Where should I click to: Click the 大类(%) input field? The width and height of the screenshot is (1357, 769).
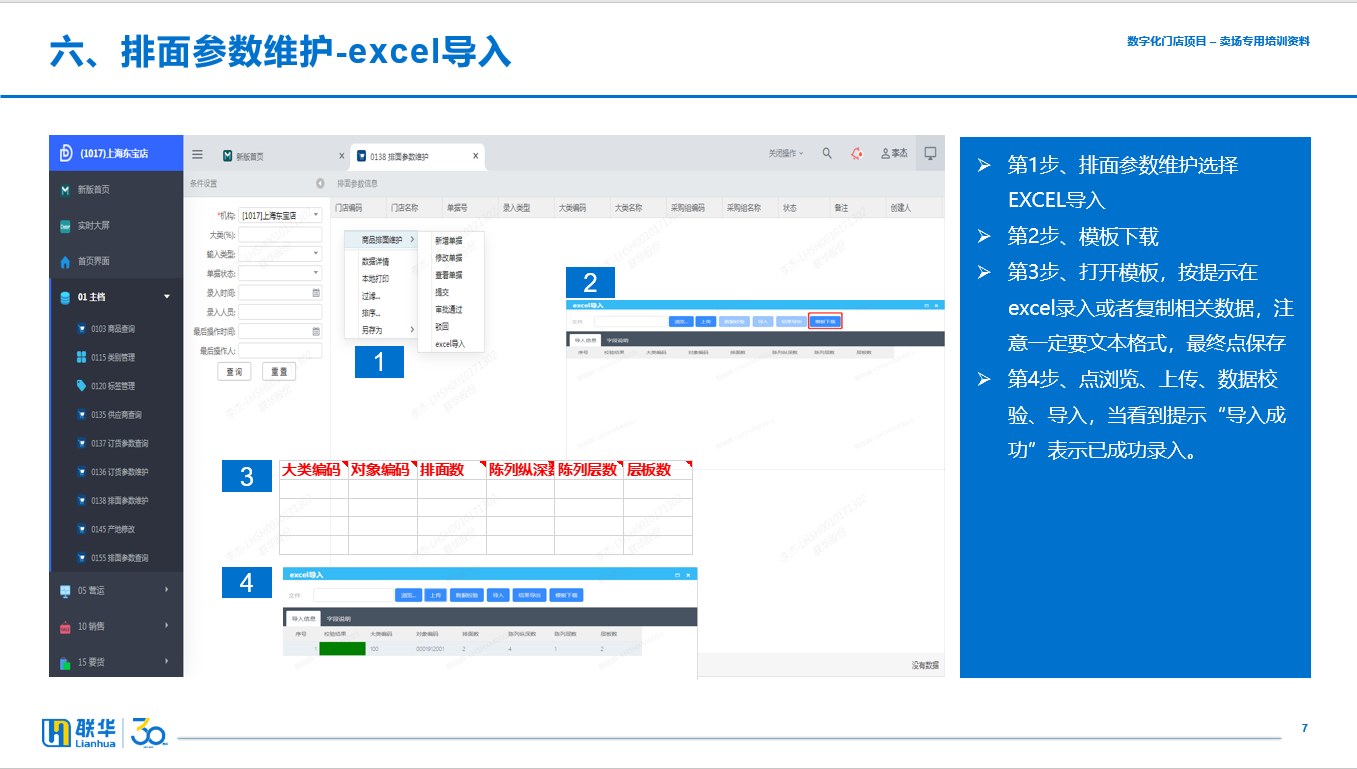[x=280, y=235]
